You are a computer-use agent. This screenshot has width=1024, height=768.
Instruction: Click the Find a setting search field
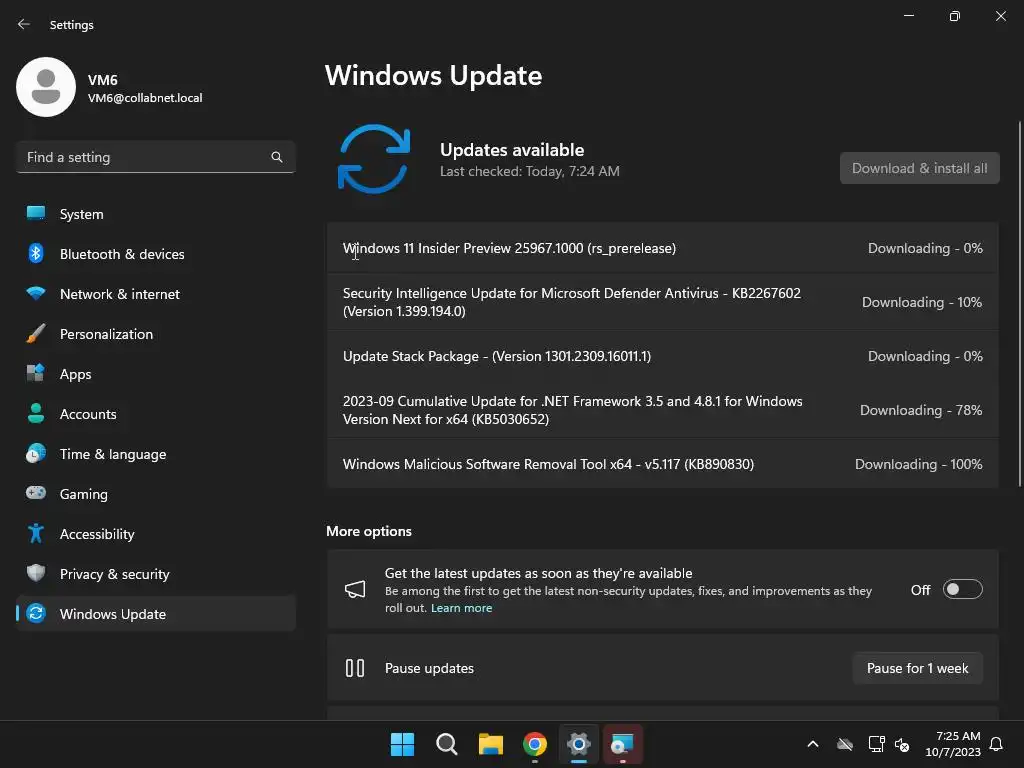click(155, 157)
